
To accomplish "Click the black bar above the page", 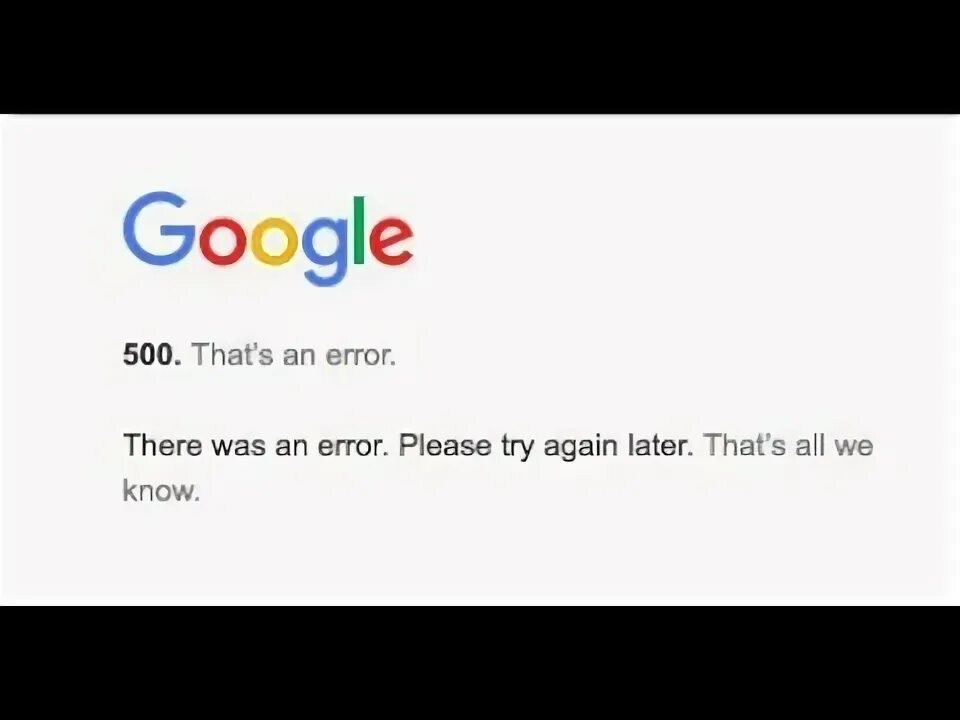I will [480, 56].
